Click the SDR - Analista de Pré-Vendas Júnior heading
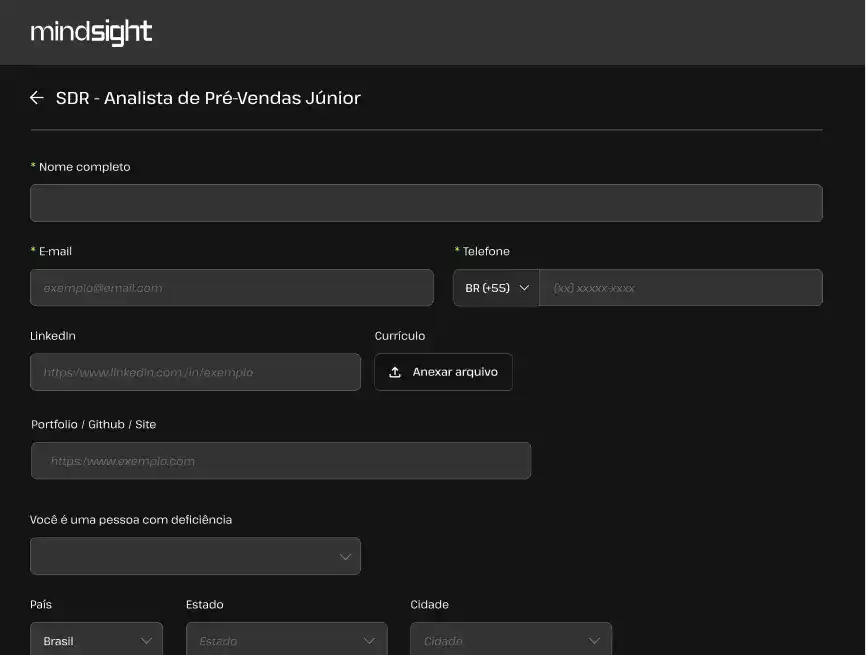The height and width of the screenshot is (655, 866). [208, 98]
